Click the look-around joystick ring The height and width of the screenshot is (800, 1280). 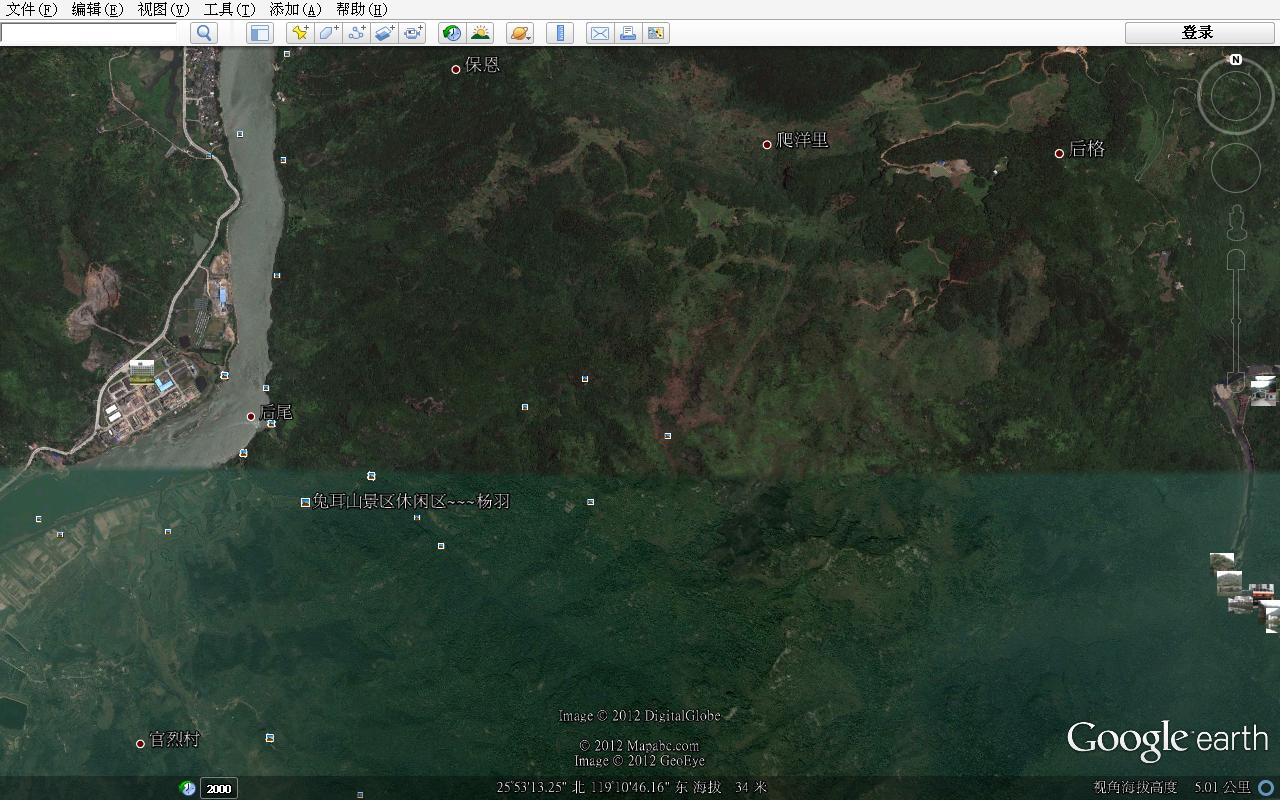click(1236, 97)
